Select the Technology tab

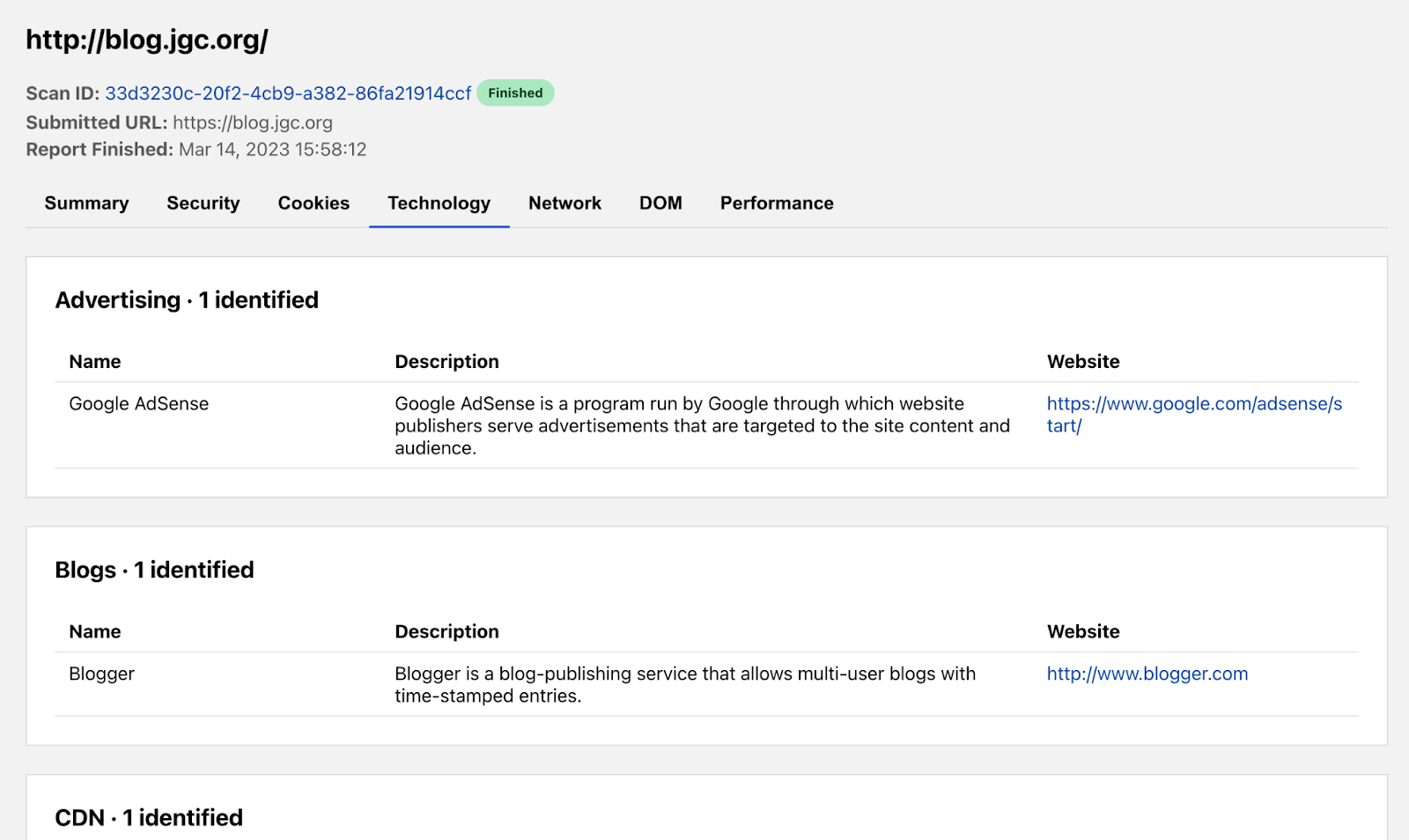tap(439, 203)
